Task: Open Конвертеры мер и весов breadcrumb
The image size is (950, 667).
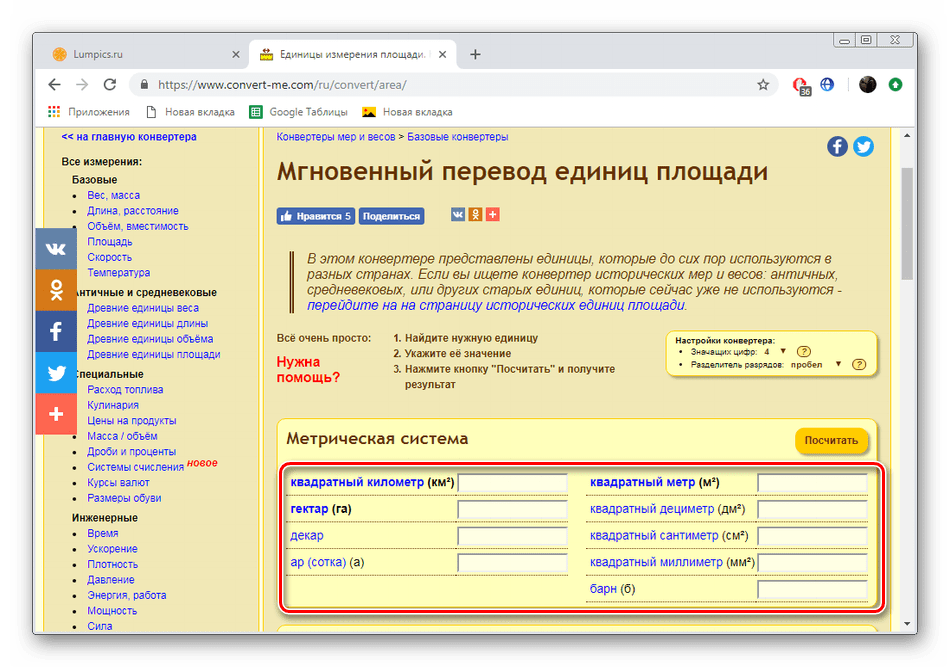Action: pyautogui.click(x=336, y=137)
